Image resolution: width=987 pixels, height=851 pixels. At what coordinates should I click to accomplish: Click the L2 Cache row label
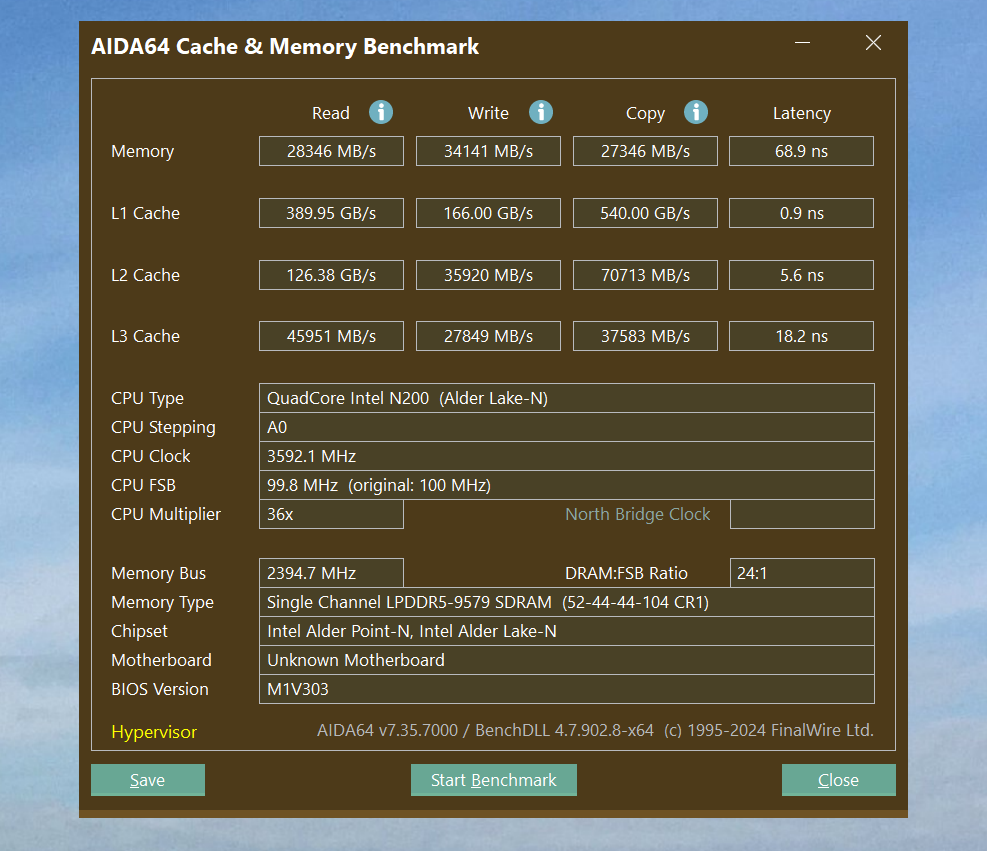(x=145, y=275)
